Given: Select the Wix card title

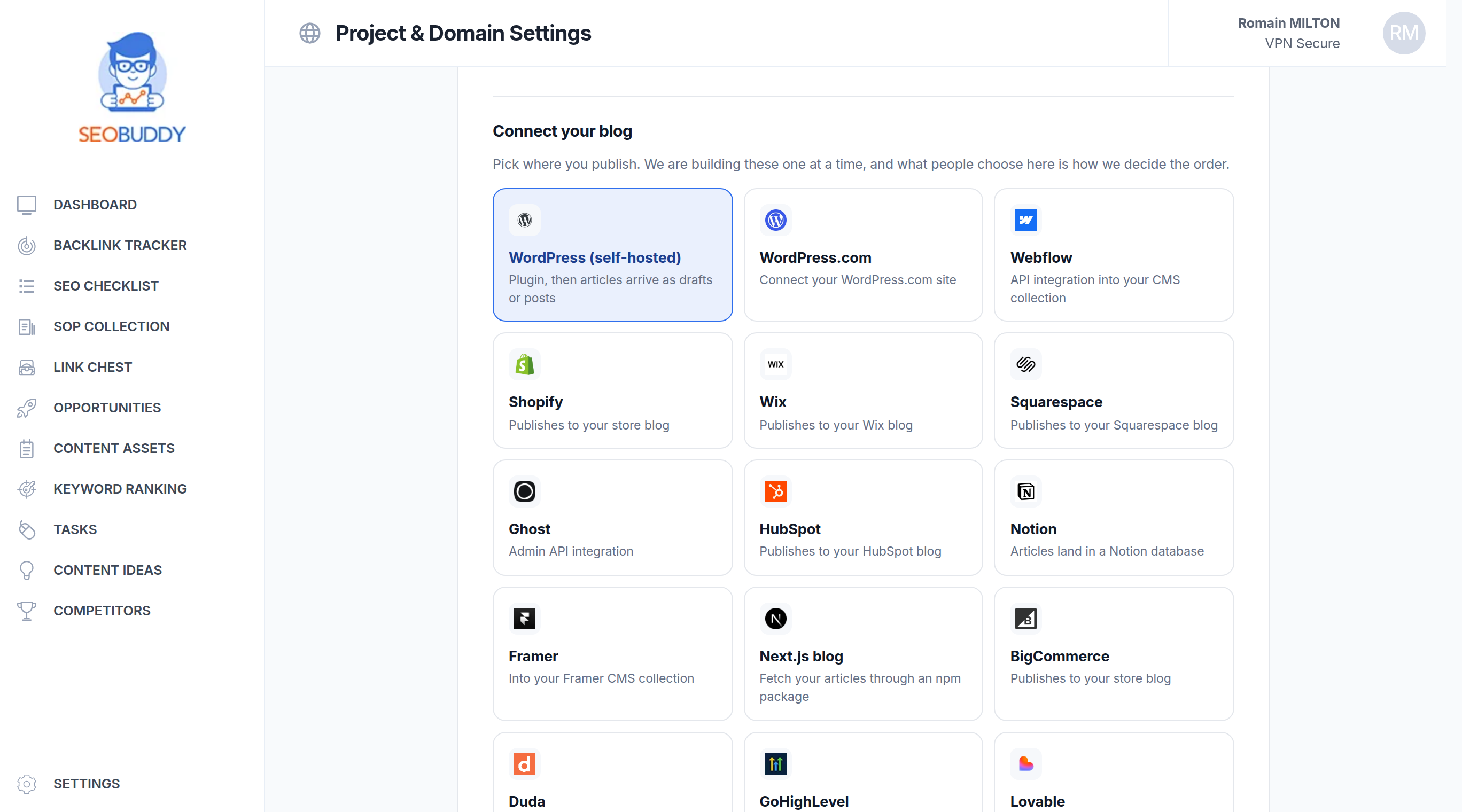Looking at the screenshot, I should click(773, 402).
